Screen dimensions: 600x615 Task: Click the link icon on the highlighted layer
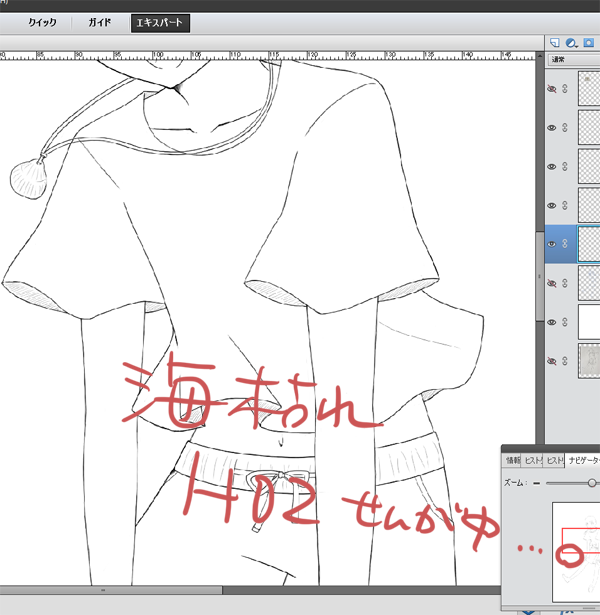pos(565,244)
